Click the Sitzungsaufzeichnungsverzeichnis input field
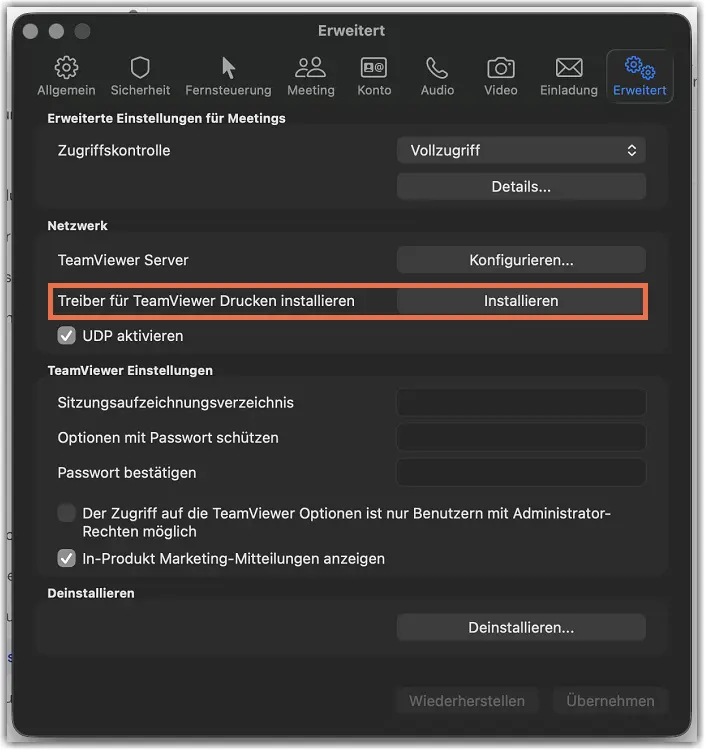The height and width of the screenshot is (750, 705). click(521, 403)
